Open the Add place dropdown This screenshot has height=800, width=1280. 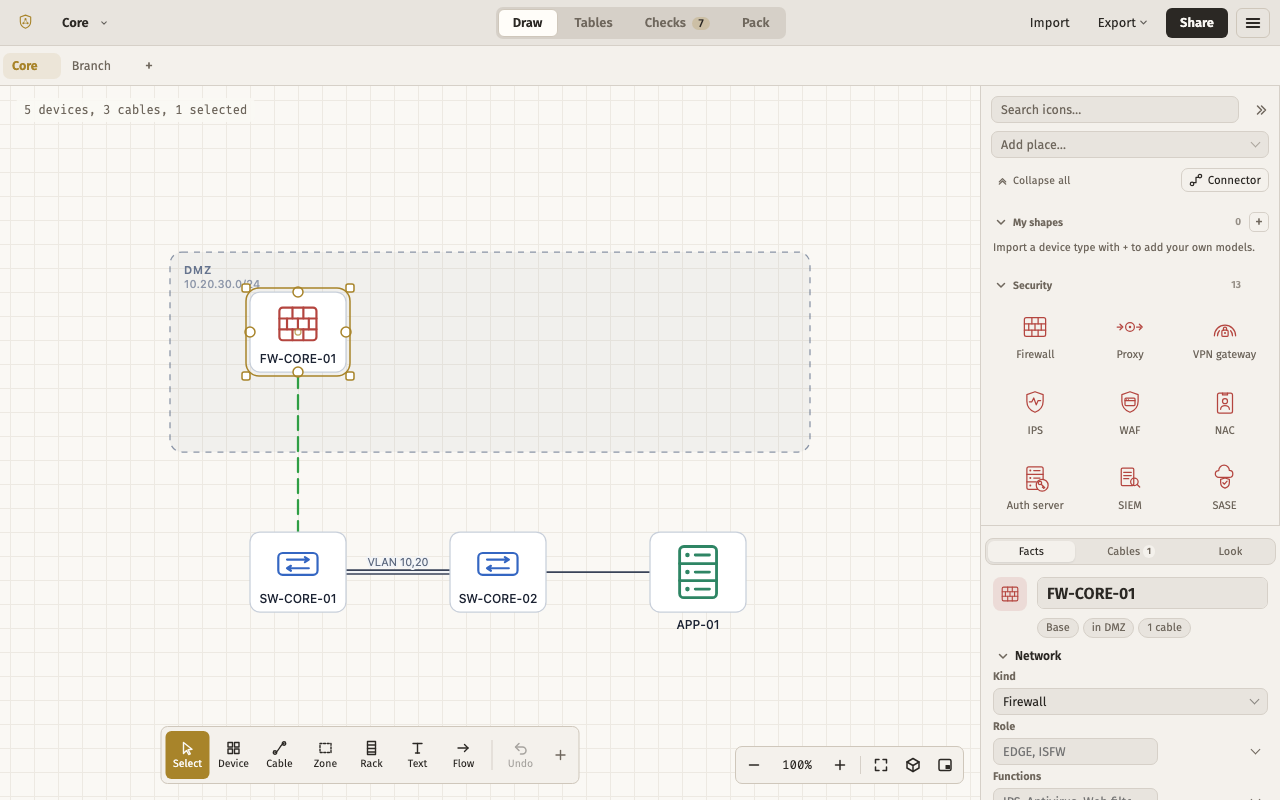(x=1130, y=145)
